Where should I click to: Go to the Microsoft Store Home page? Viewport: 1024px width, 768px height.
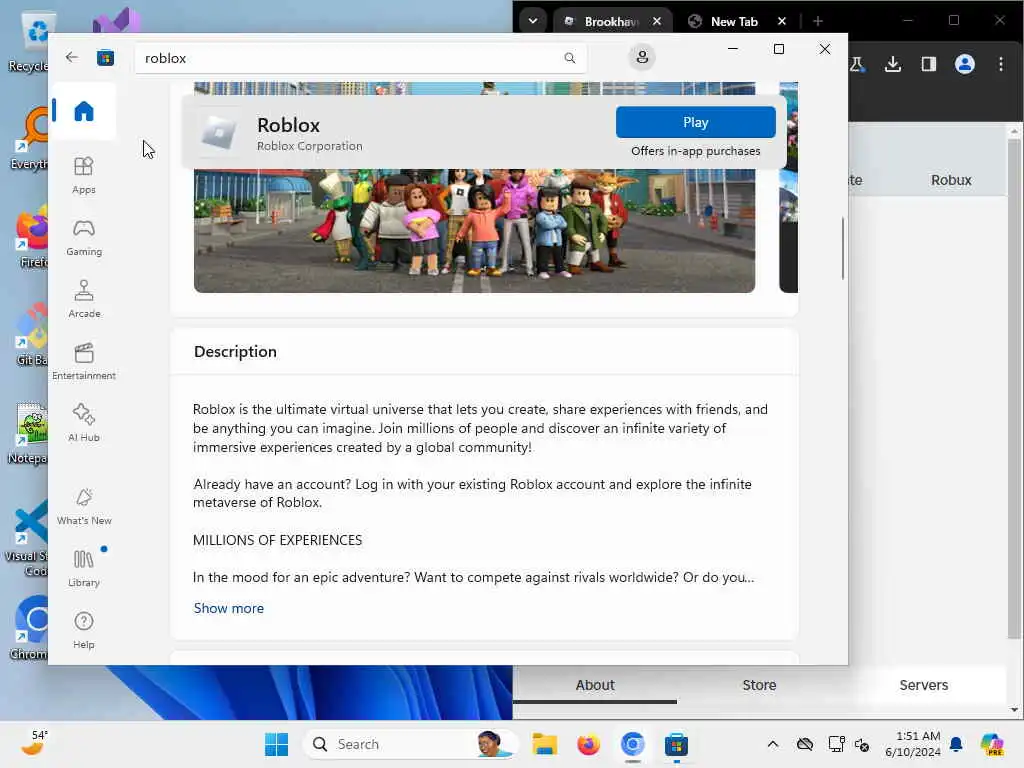(x=84, y=111)
